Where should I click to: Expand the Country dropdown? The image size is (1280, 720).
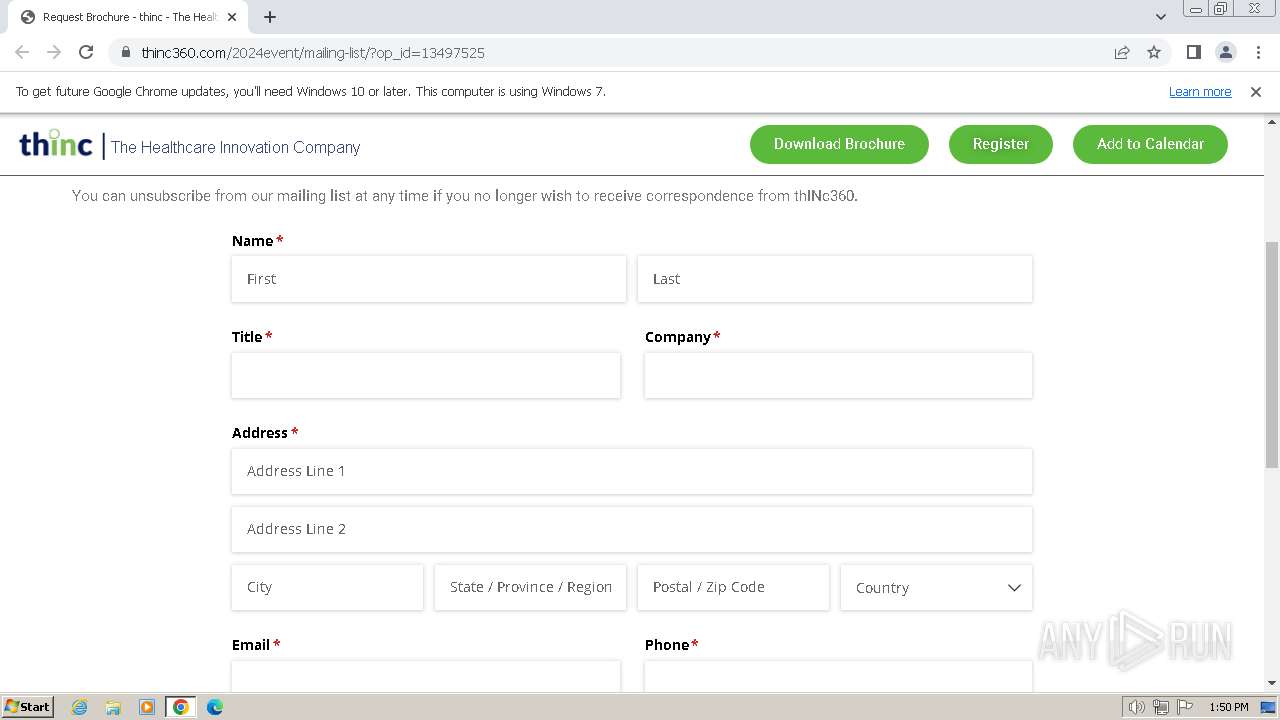[x=936, y=587]
